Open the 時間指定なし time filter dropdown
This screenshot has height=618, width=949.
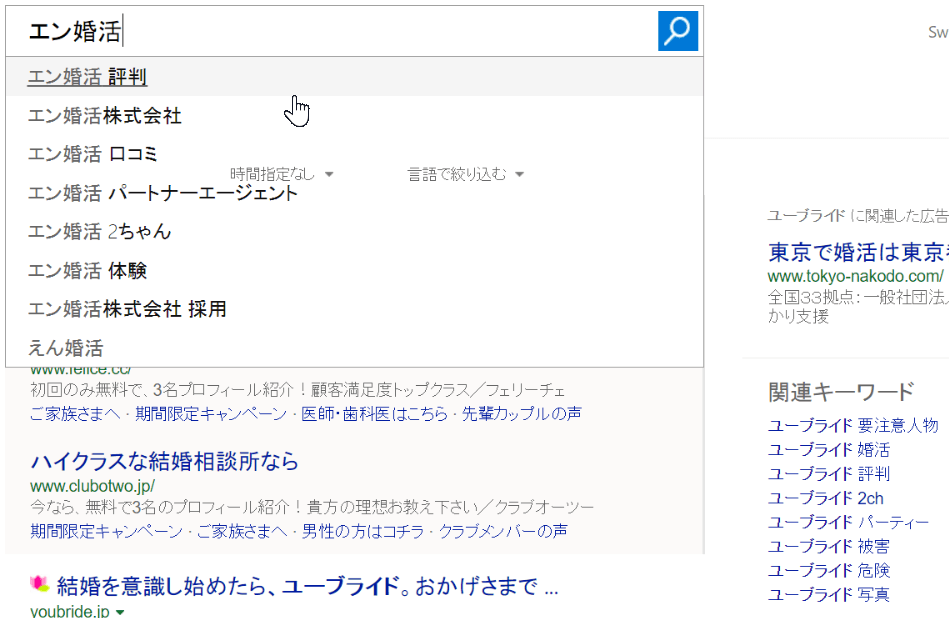(x=281, y=174)
